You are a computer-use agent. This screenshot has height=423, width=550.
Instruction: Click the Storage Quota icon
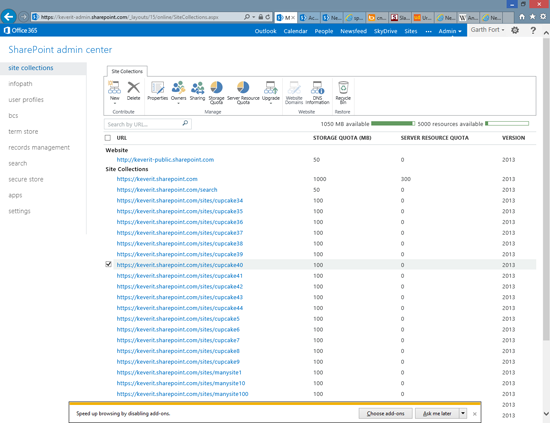[x=216, y=88]
